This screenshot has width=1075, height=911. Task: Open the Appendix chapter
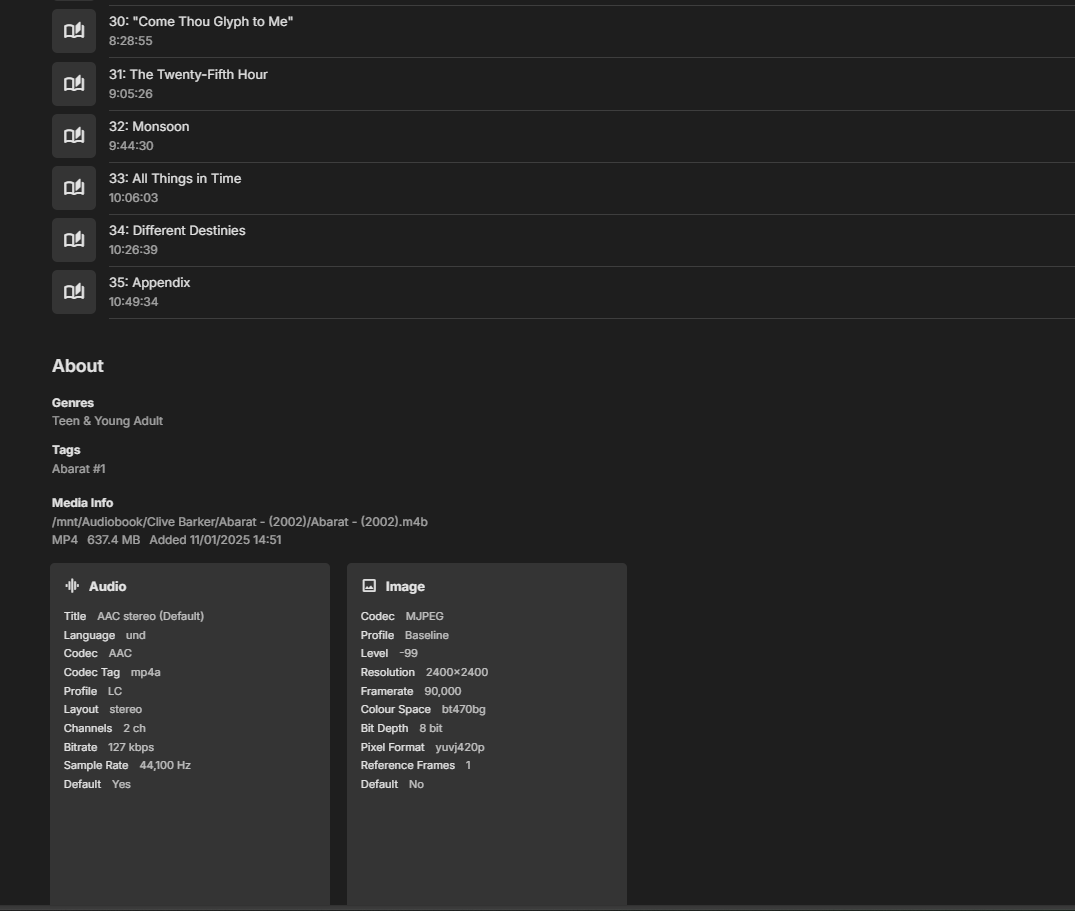tap(149, 282)
